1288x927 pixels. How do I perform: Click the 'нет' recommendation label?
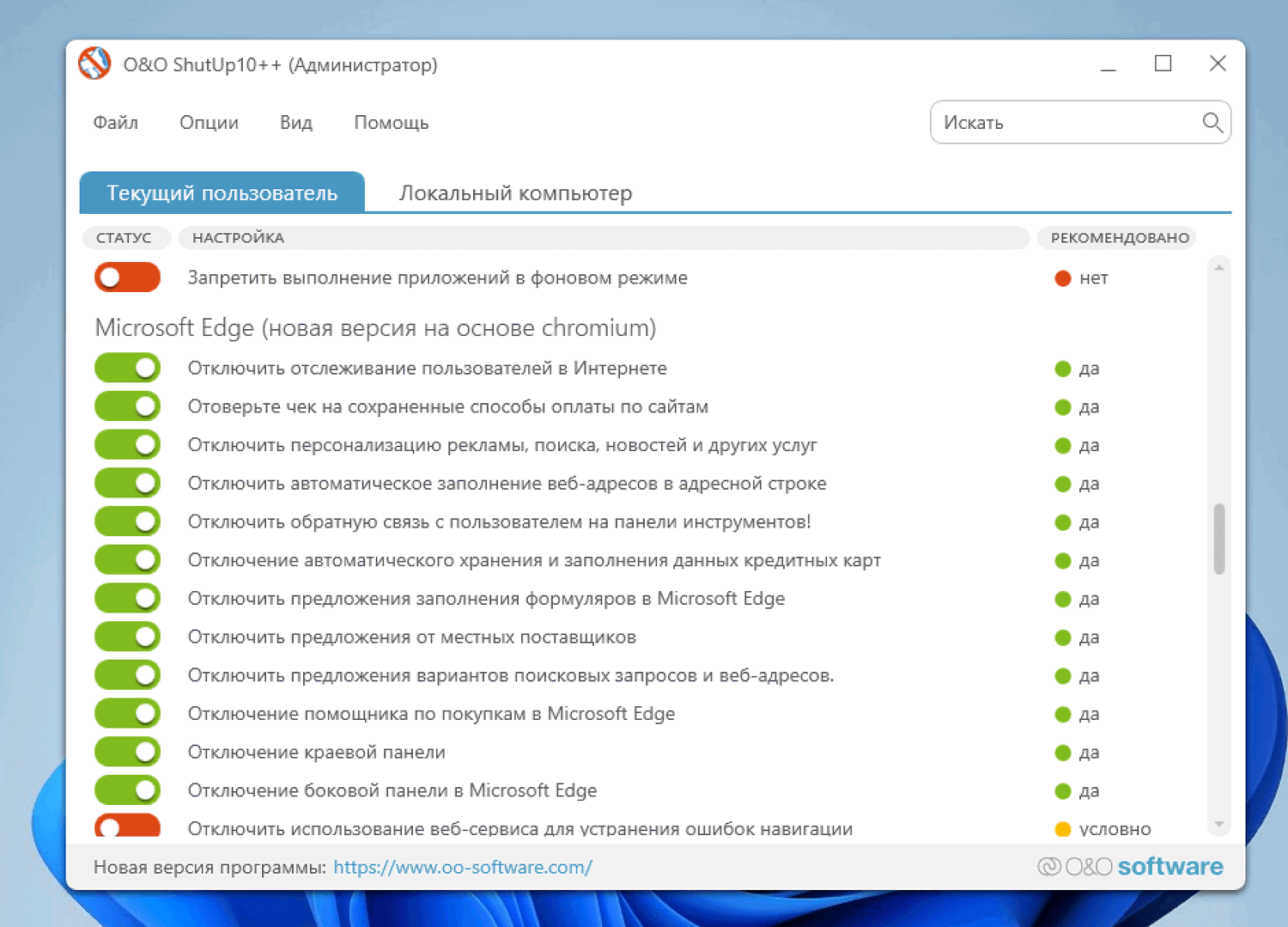[x=1094, y=277]
